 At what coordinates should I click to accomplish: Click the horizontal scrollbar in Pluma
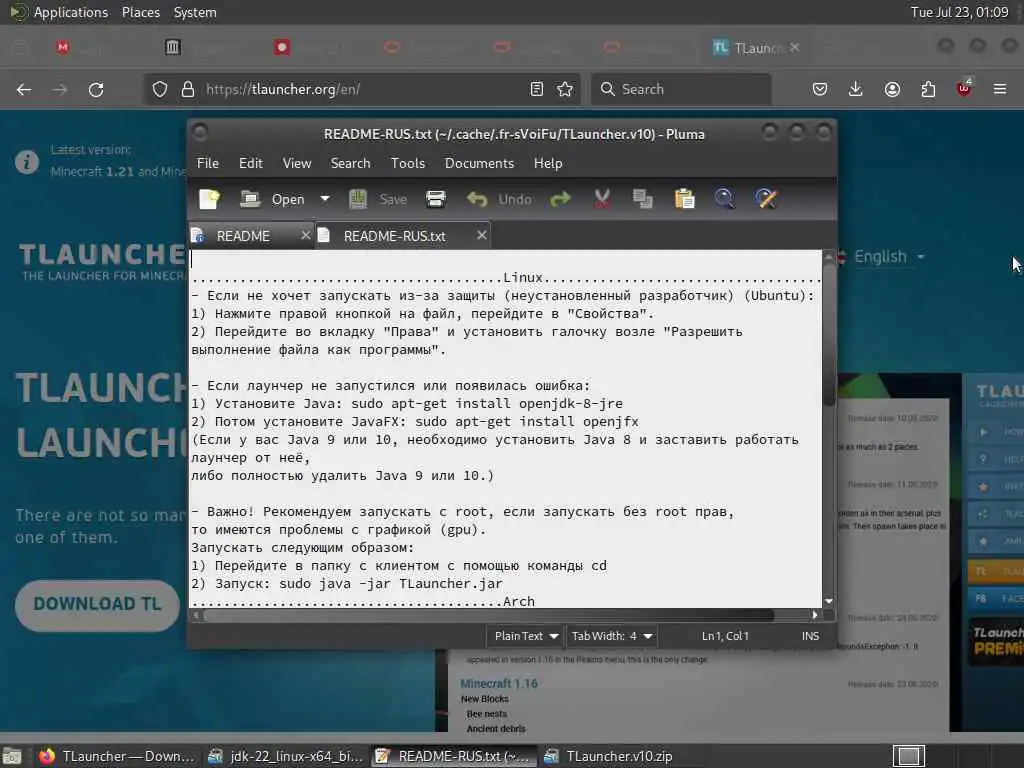tap(488, 615)
